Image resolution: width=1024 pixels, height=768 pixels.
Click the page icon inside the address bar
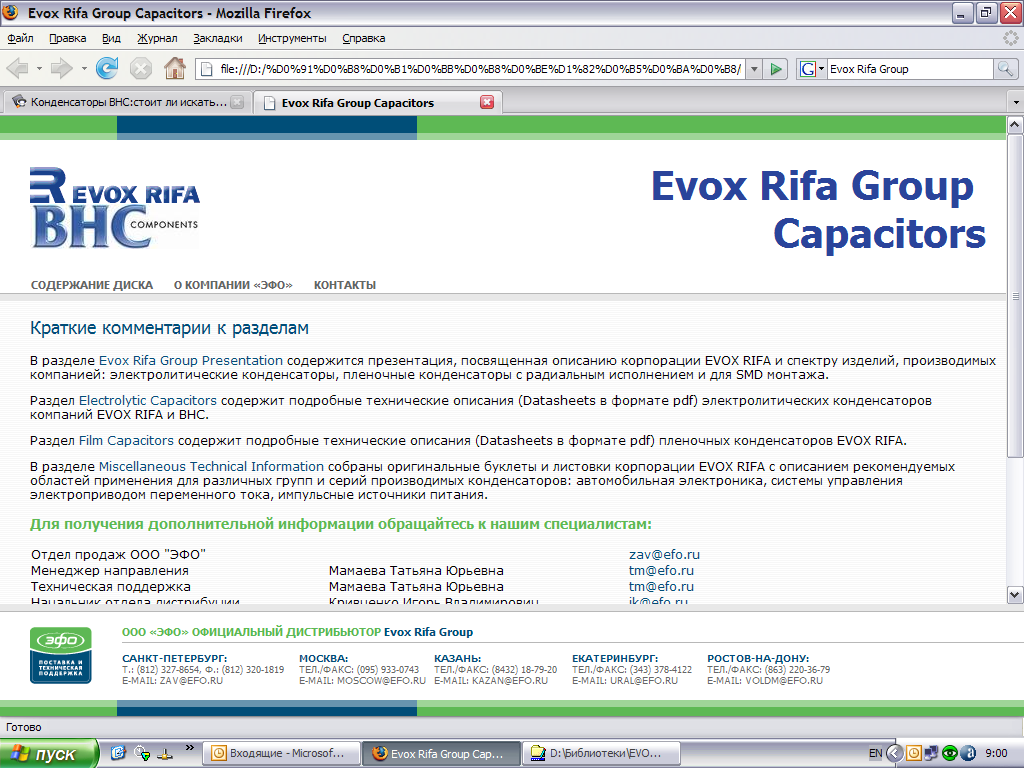coord(206,69)
